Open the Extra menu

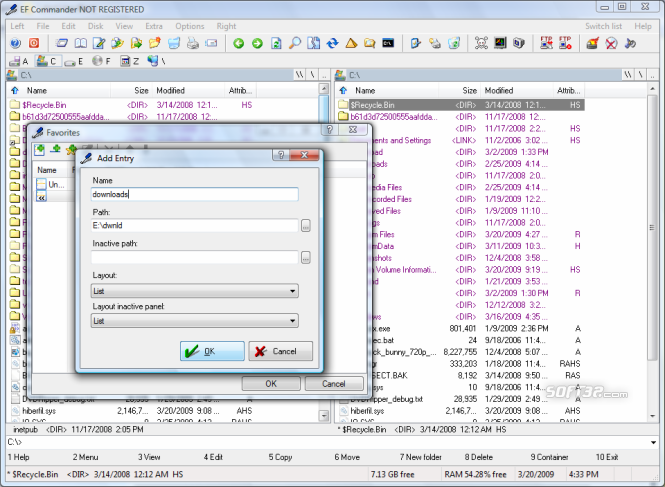click(154, 26)
